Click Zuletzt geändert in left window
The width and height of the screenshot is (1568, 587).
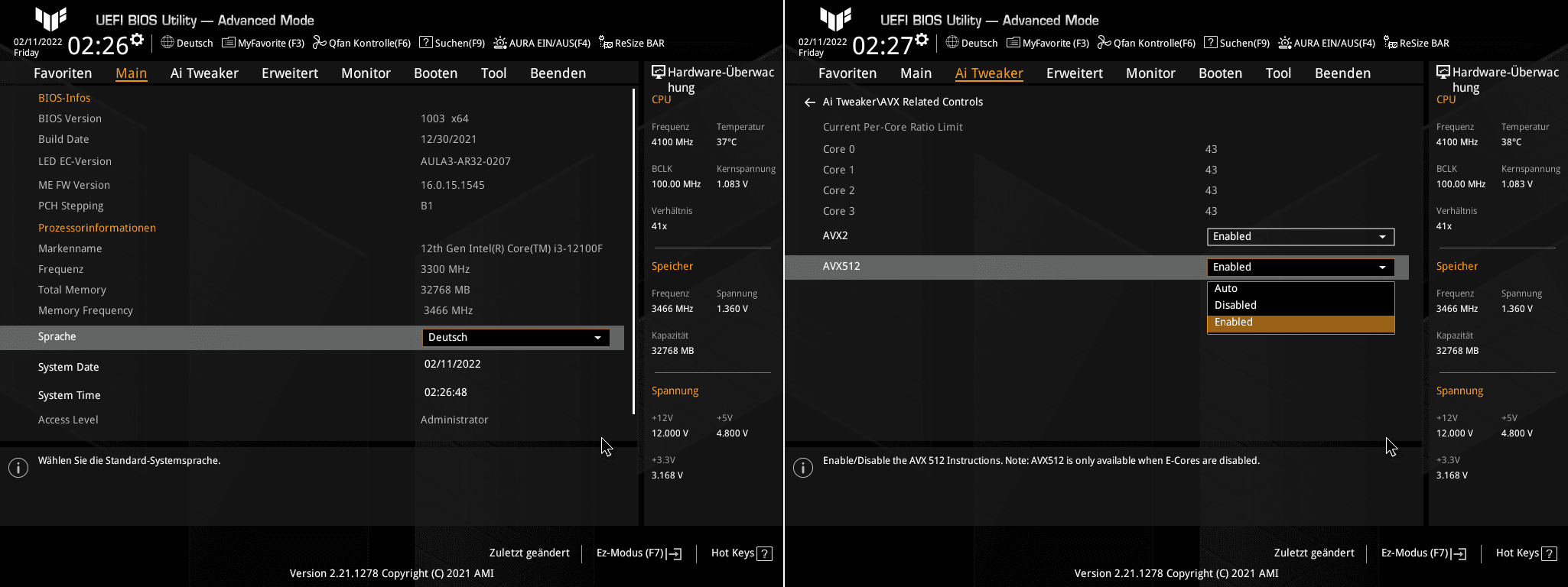[x=529, y=553]
